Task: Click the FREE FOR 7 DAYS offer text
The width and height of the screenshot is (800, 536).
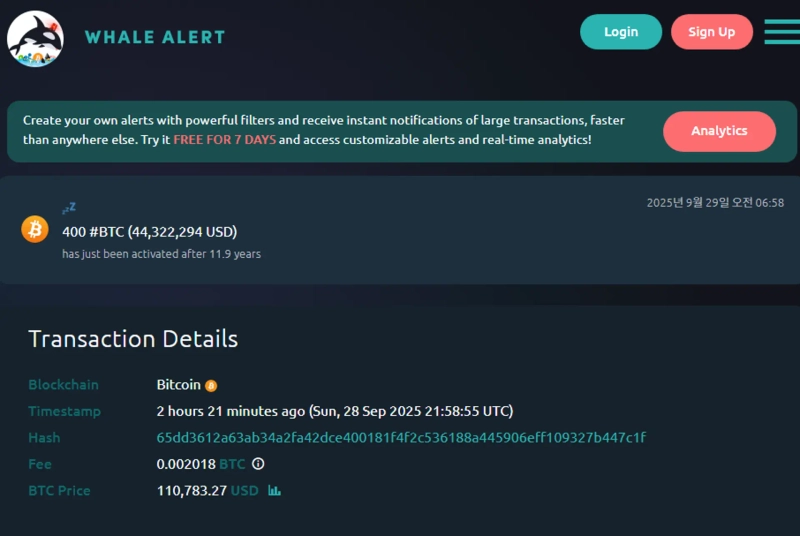Action: [225, 140]
